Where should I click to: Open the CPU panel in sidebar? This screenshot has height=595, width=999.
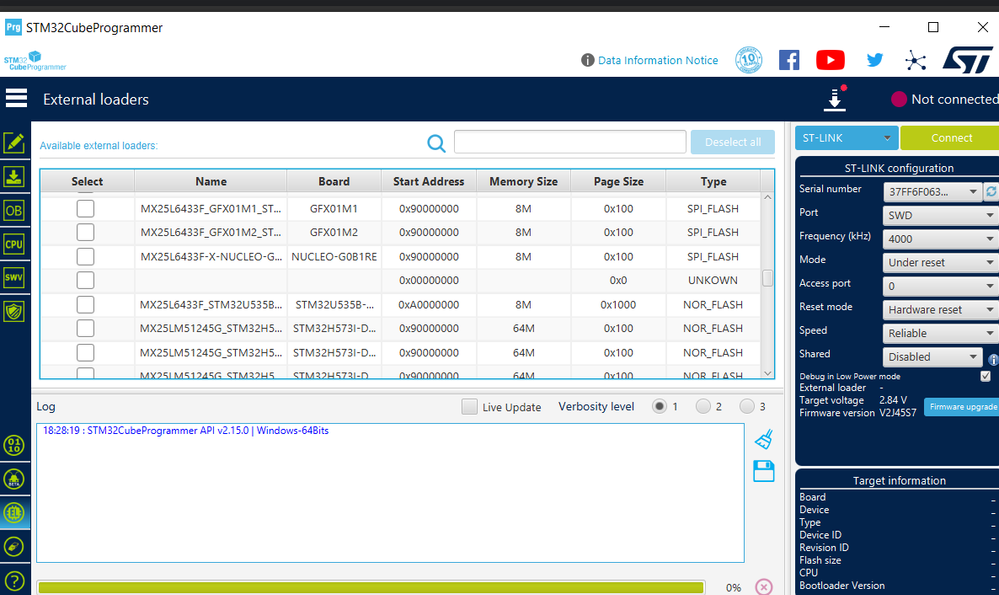pos(14,244)
